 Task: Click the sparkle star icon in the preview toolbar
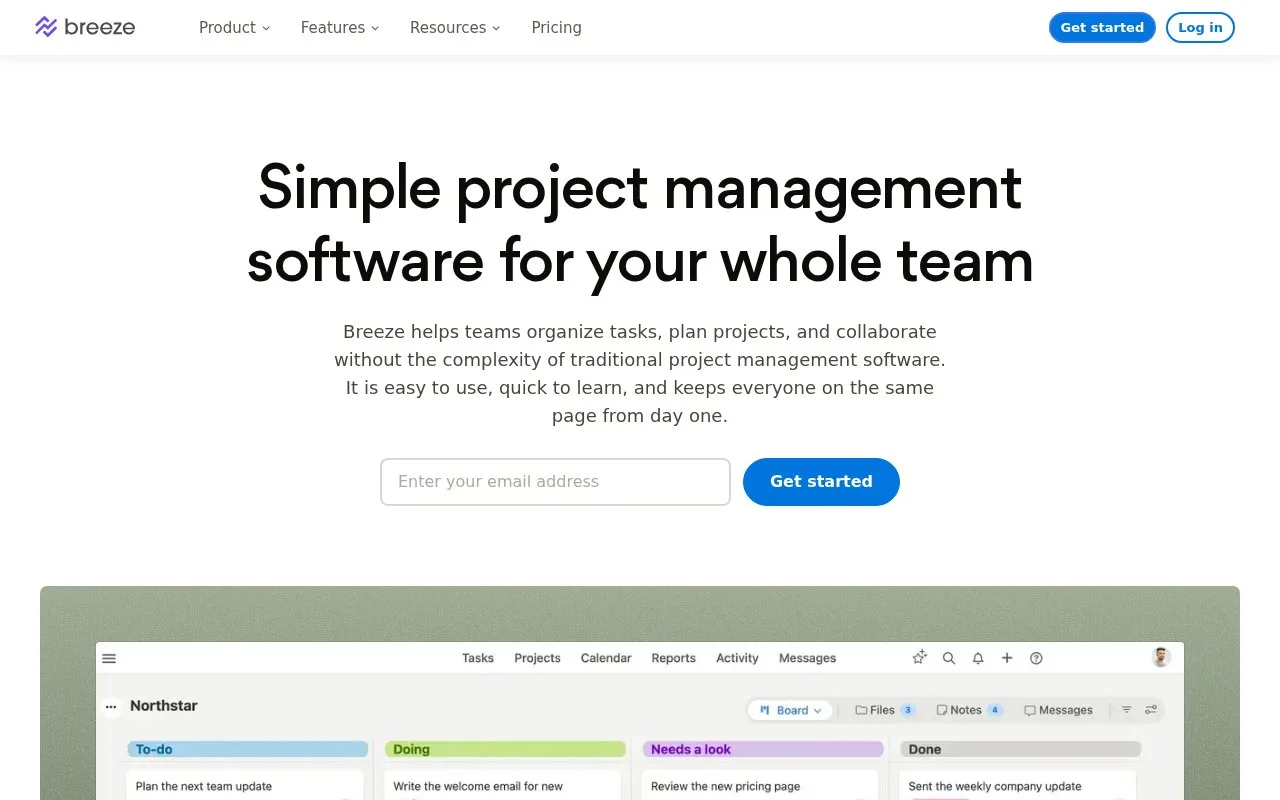(920, 657)
